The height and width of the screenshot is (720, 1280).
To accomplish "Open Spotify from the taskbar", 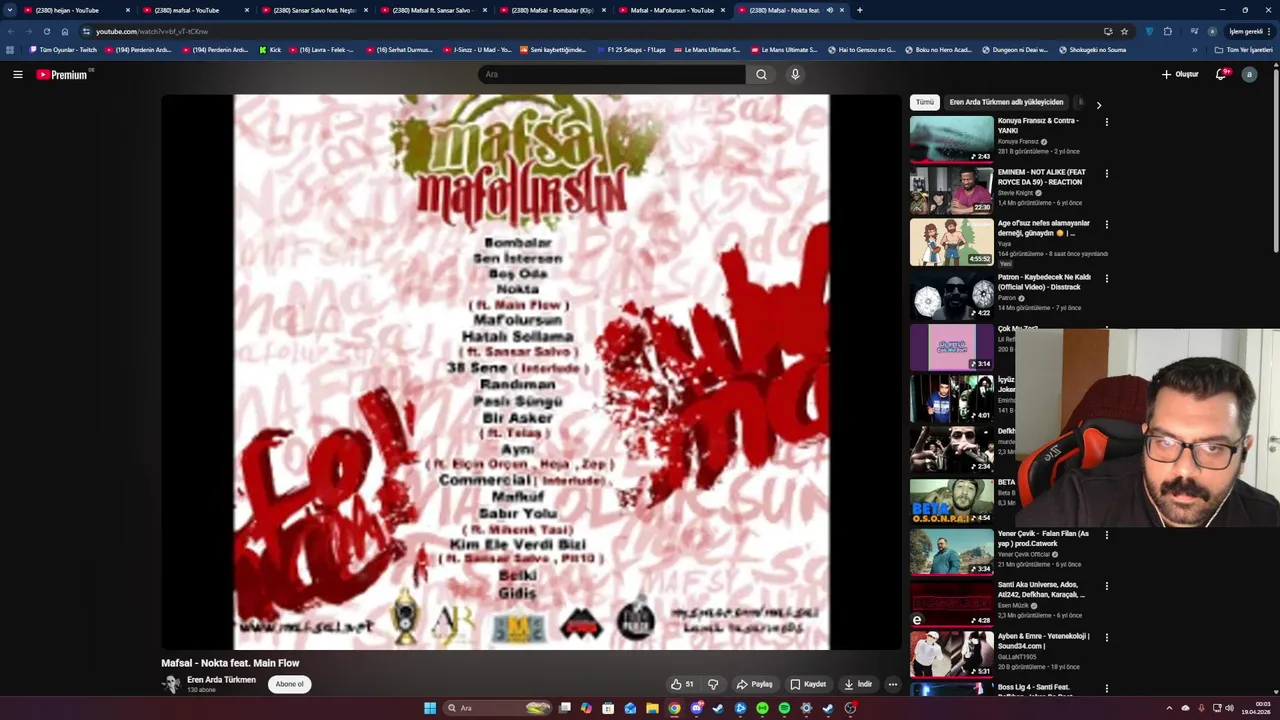I will coord(784,708).
